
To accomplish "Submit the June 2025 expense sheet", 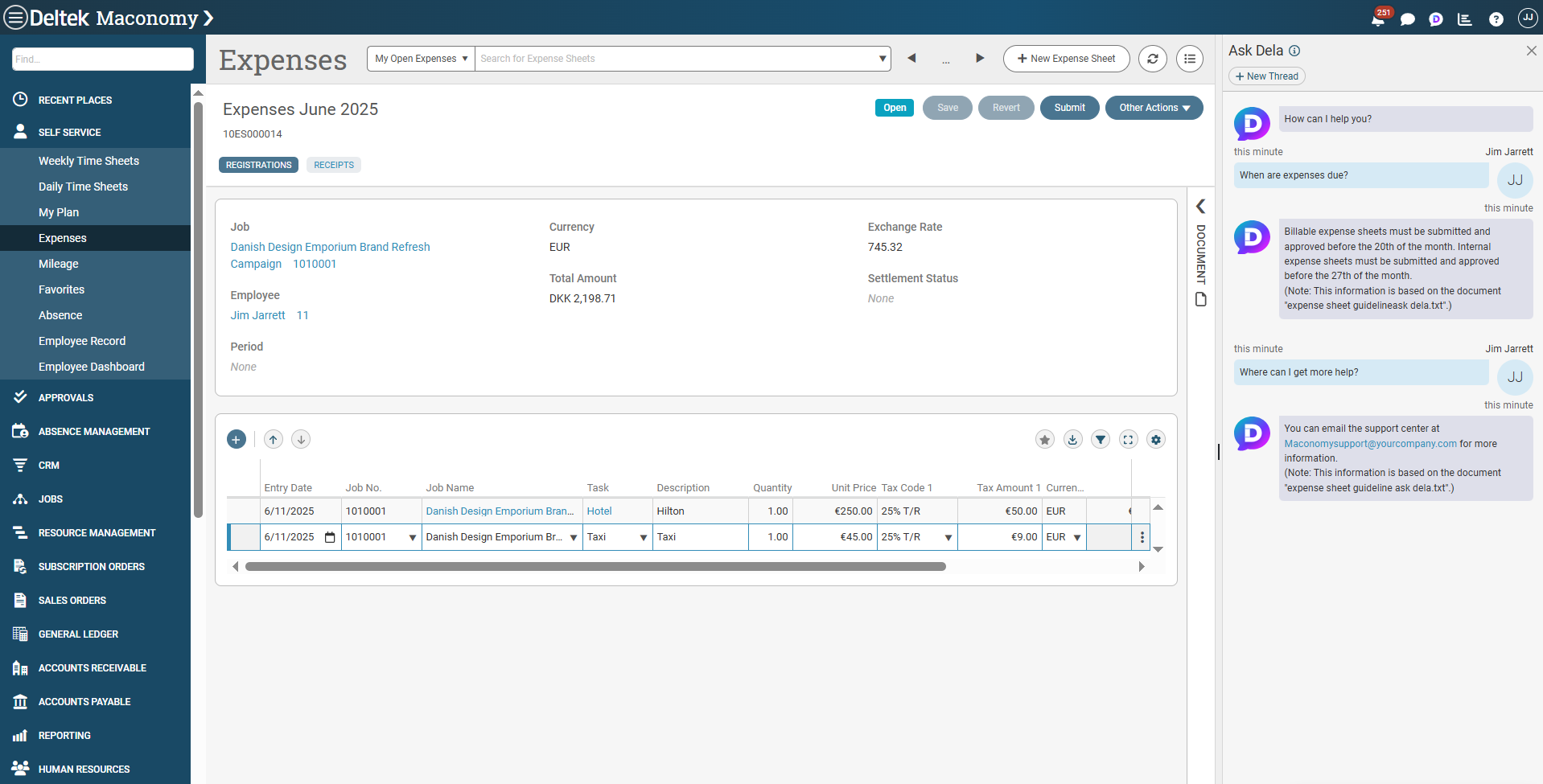I will (x=1069, y=107).
